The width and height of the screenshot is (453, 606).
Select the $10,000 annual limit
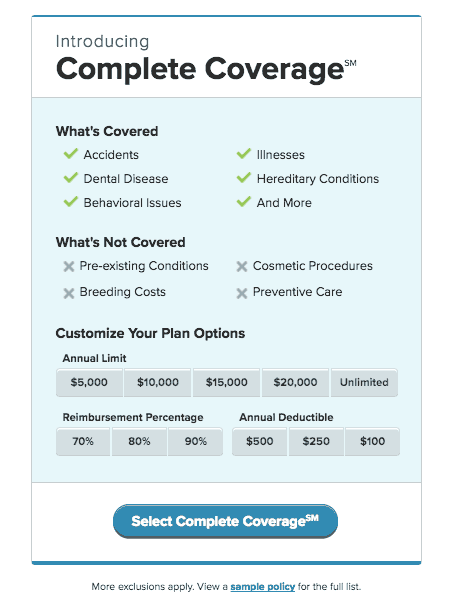pyautogui.click(x=158, y=383)
